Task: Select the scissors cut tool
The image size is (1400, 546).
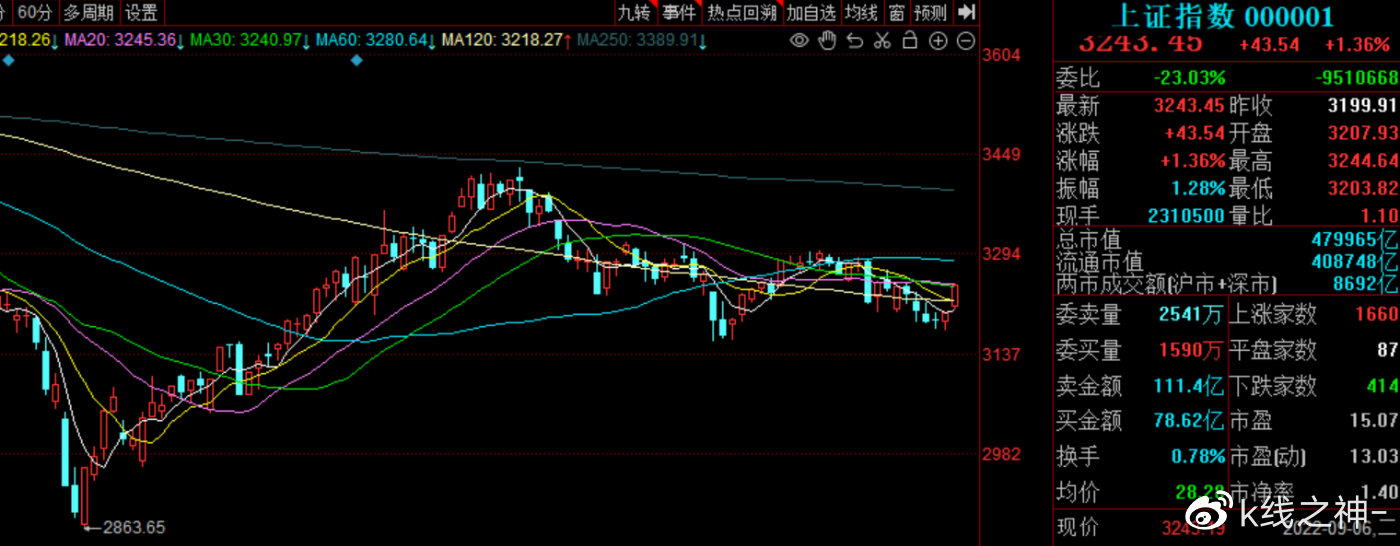Action: [x=882, y=40]
